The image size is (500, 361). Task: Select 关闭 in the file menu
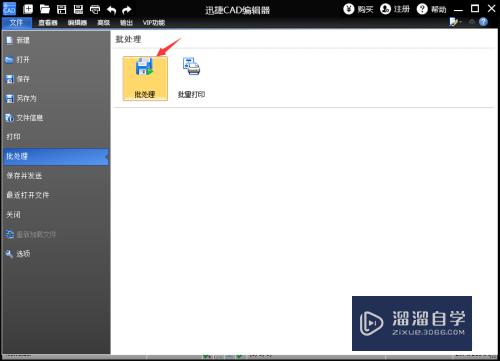pos(55,214)
